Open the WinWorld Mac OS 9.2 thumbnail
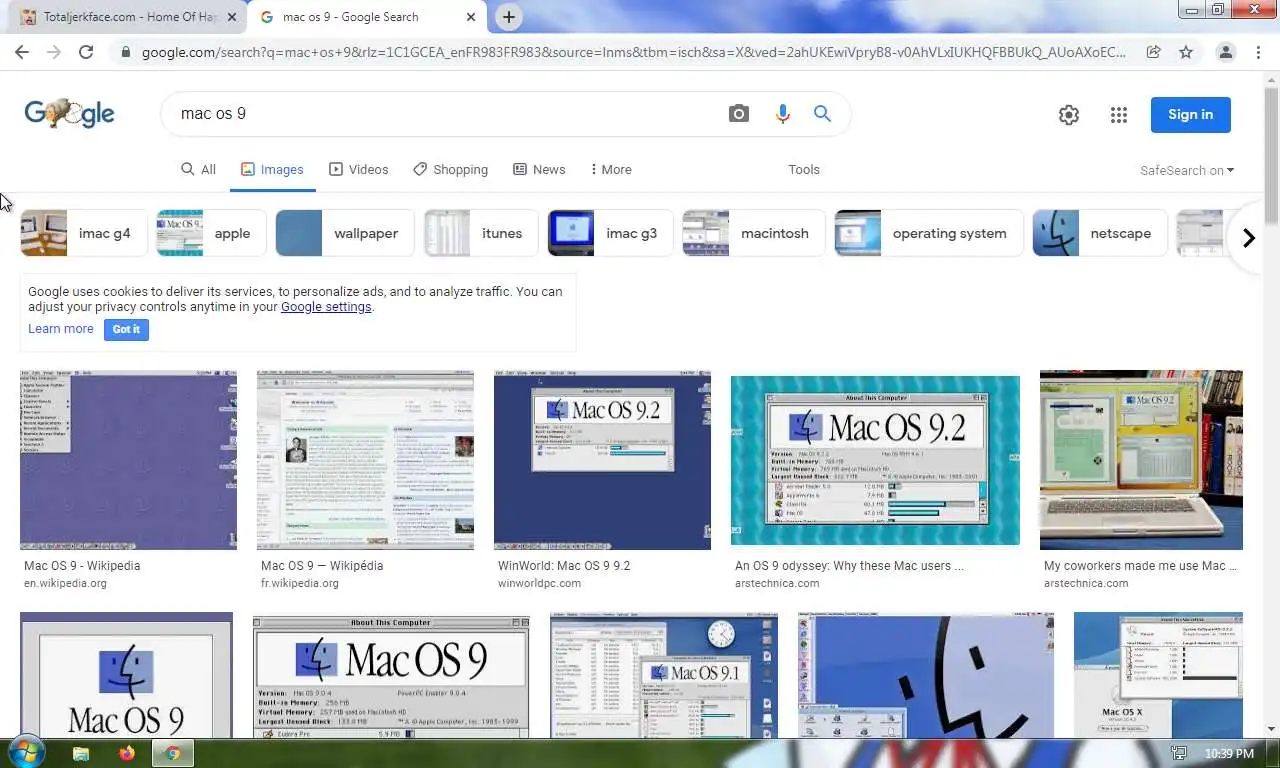The height and width of the screenshot is (768, 1280). pyautogui.click(x=602, y=460)
